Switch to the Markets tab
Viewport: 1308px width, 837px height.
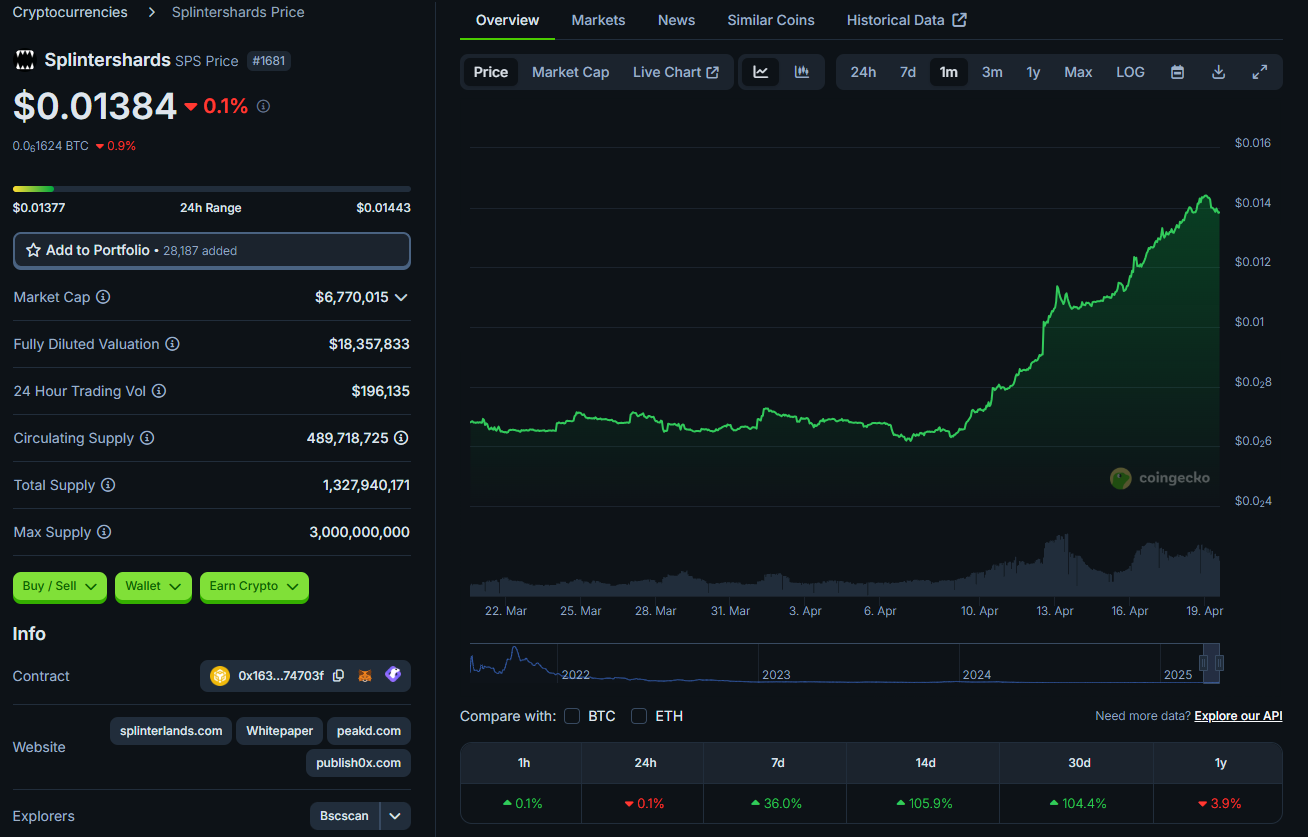pyautogui.click(x=598, y=20)
